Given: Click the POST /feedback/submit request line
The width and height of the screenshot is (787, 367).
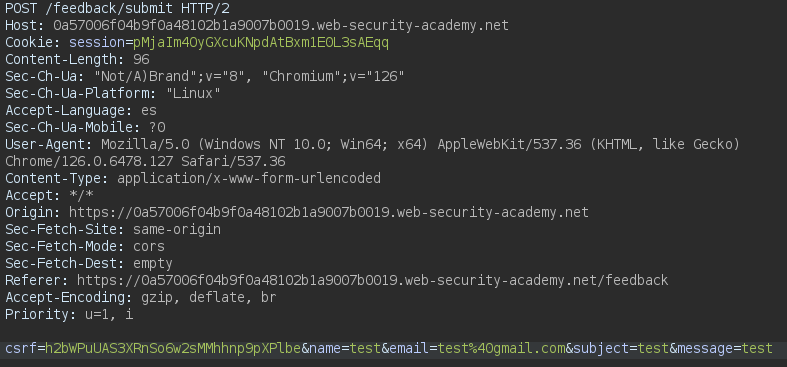Looking at the screenshot, I should [x=117, y=9].
